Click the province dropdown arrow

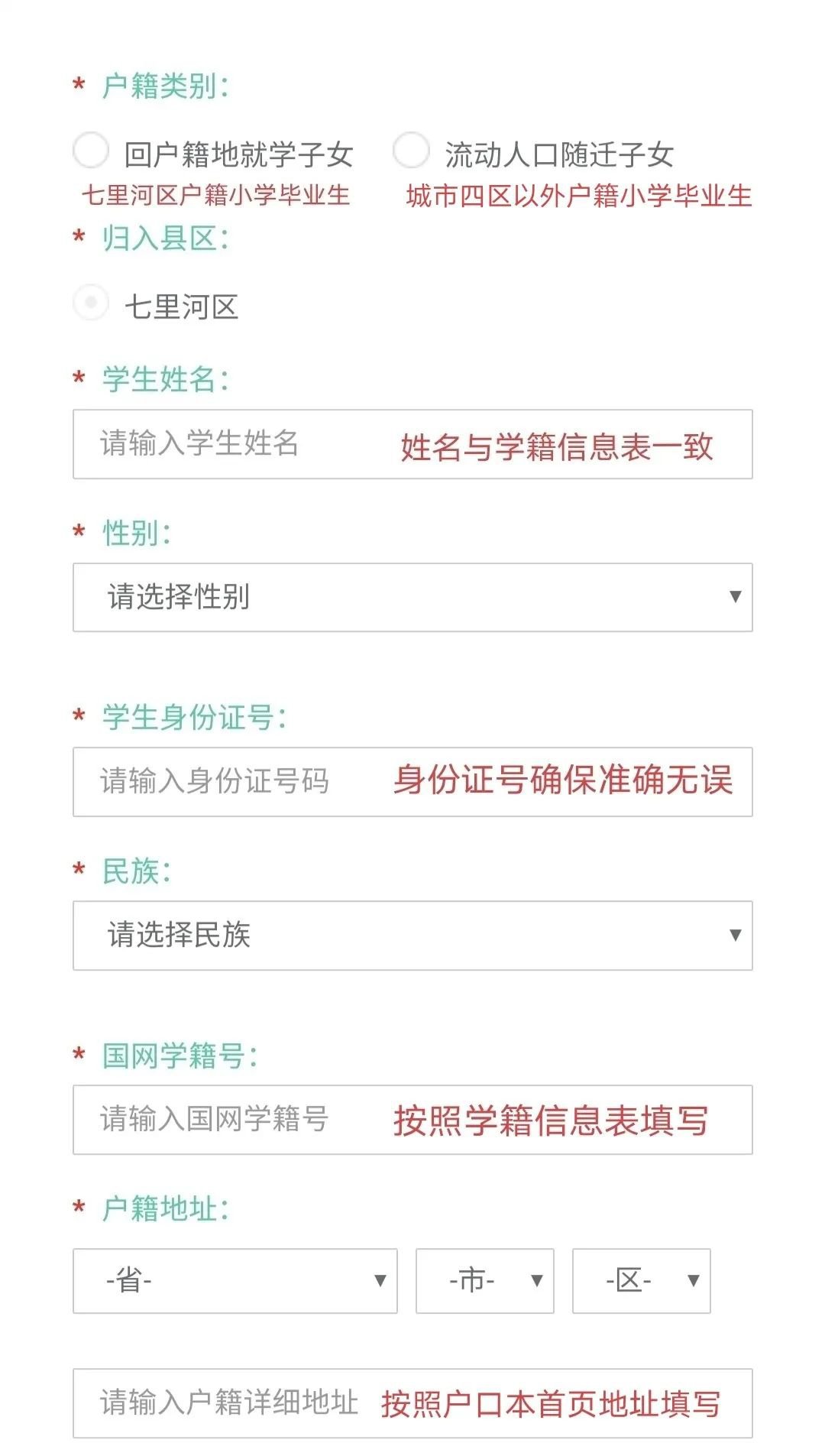(x=380, y=1281)
